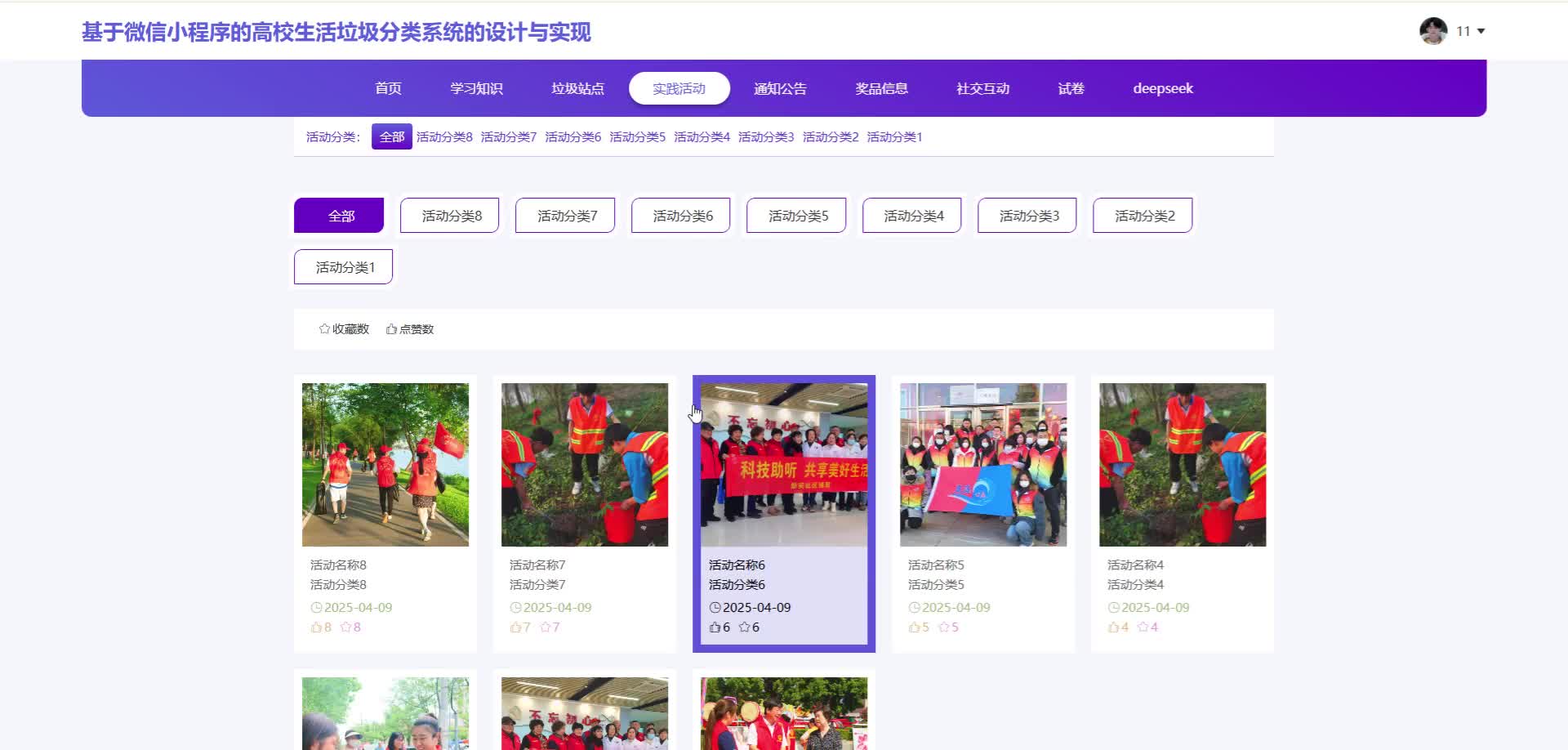
Task: Click the 活动名称4 title text
Action: pyautogui.click(x=1135, y=565)
